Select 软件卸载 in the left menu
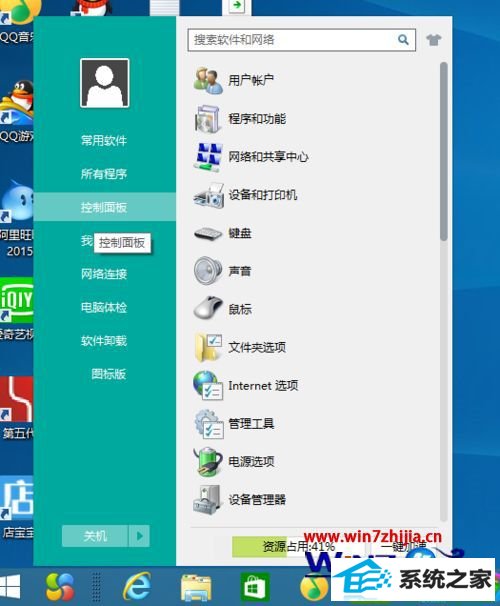Screen dimensions: 500x606 click(104, 341)
